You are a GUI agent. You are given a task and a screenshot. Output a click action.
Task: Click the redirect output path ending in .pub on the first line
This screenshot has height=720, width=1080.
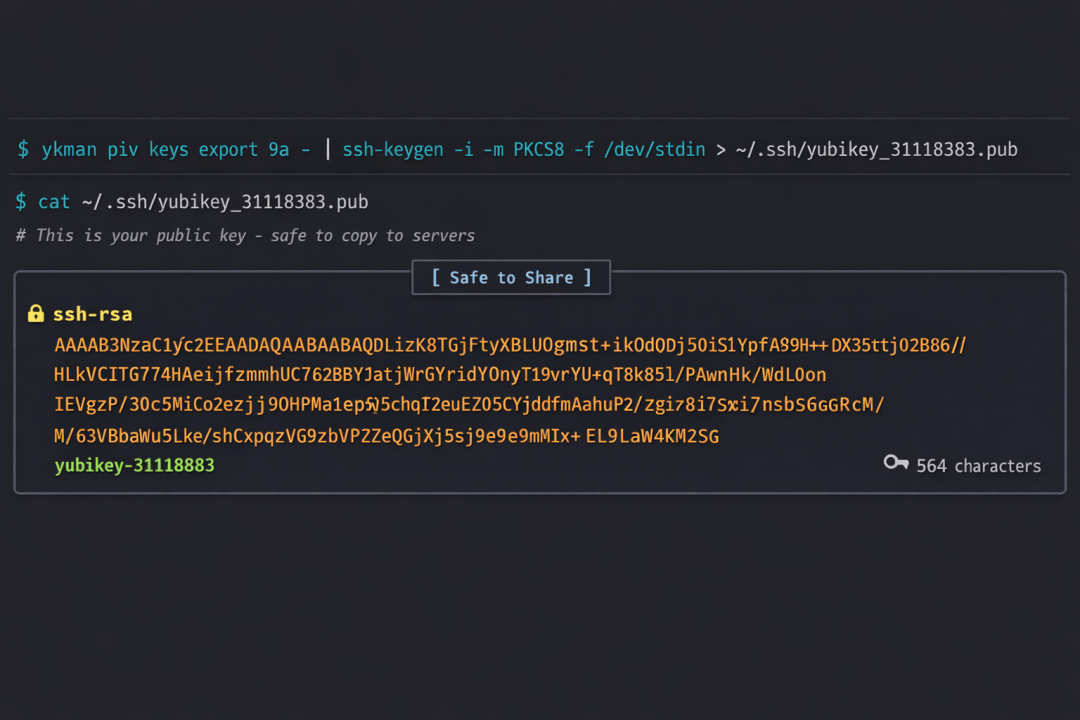[877, 150]
